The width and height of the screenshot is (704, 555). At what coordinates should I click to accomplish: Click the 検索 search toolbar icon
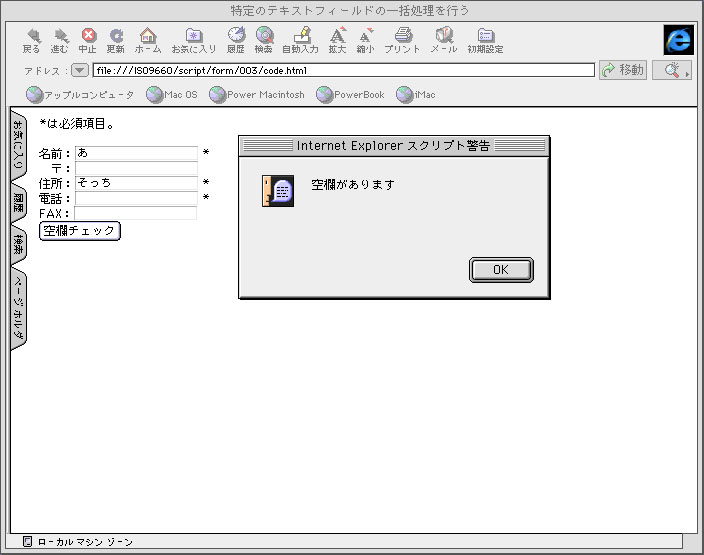tap(264, 40)
